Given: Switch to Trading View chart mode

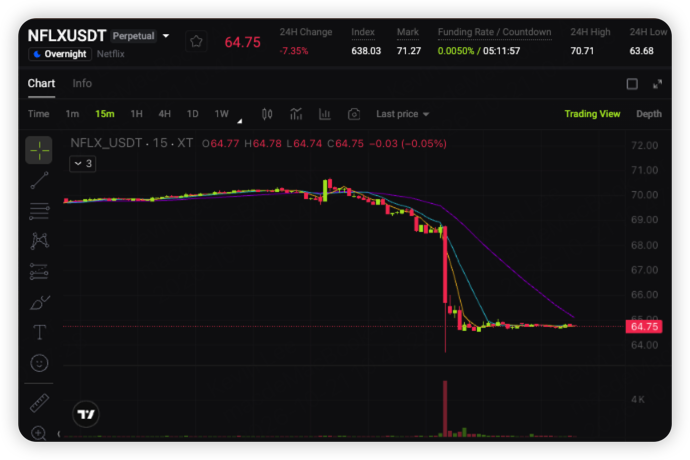Looking at the screenshot, I should pyautogui.click(x=592, y=114).
